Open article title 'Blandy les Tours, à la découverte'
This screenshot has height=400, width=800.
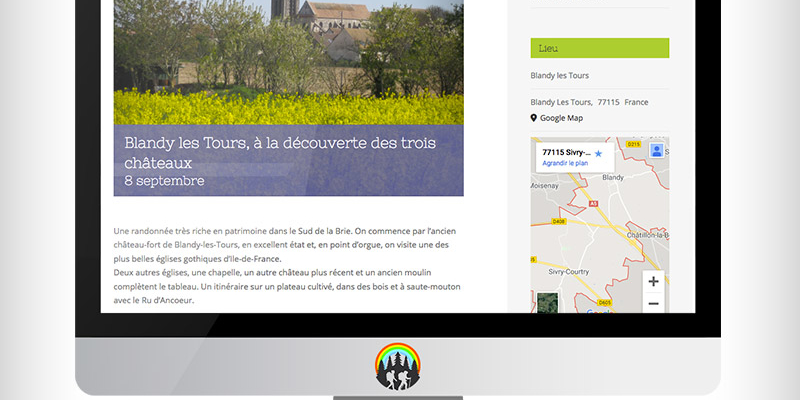[285, 151]
